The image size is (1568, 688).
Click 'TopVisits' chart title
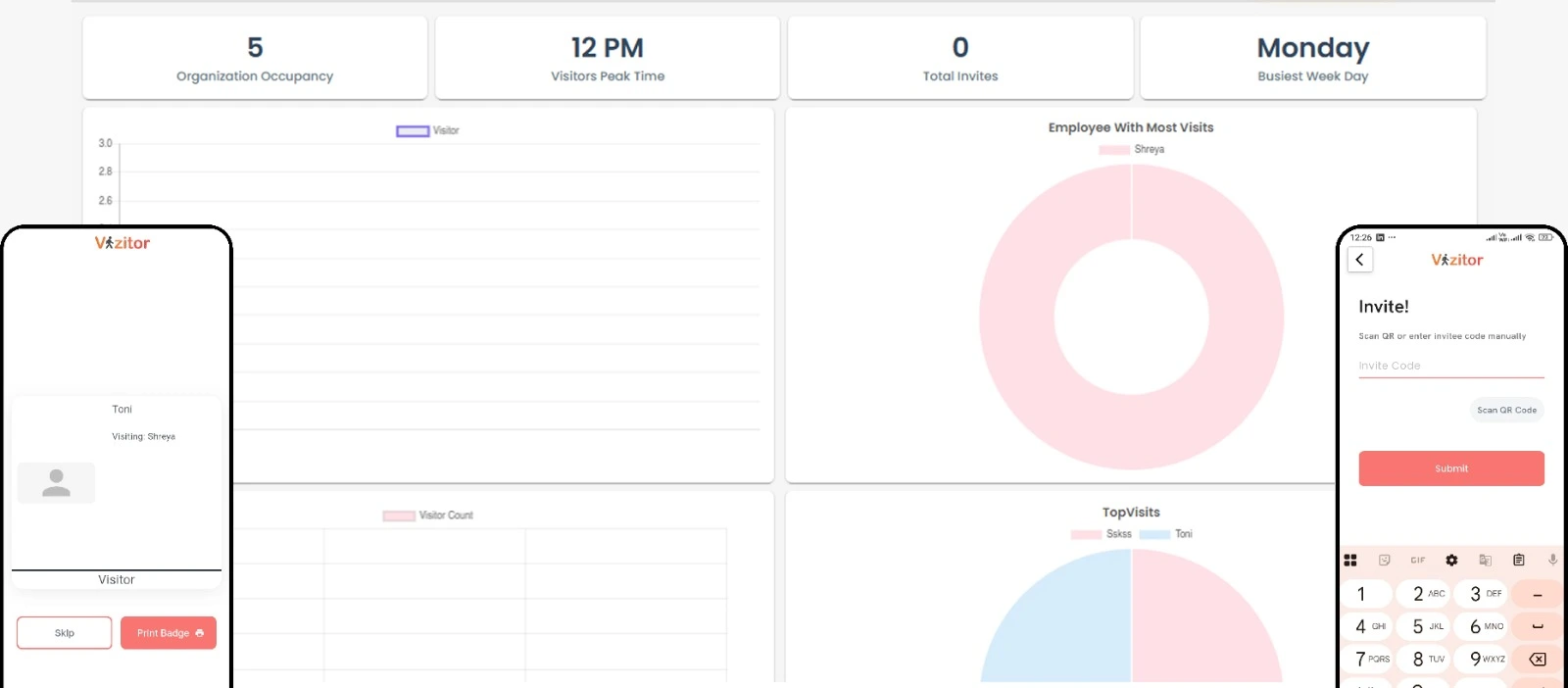[x=1131, y=513]
